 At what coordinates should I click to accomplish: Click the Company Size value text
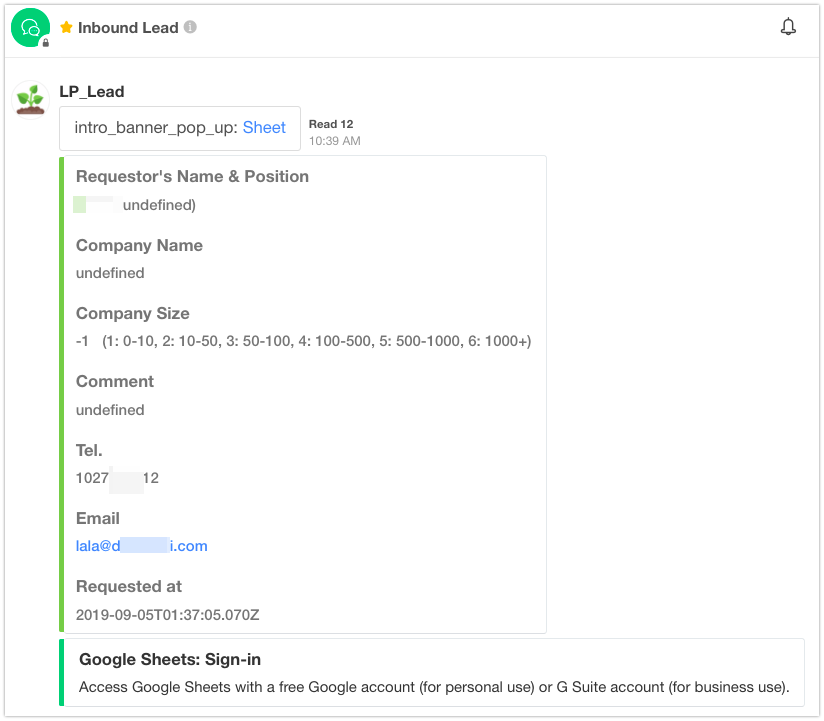pos(304,342)
